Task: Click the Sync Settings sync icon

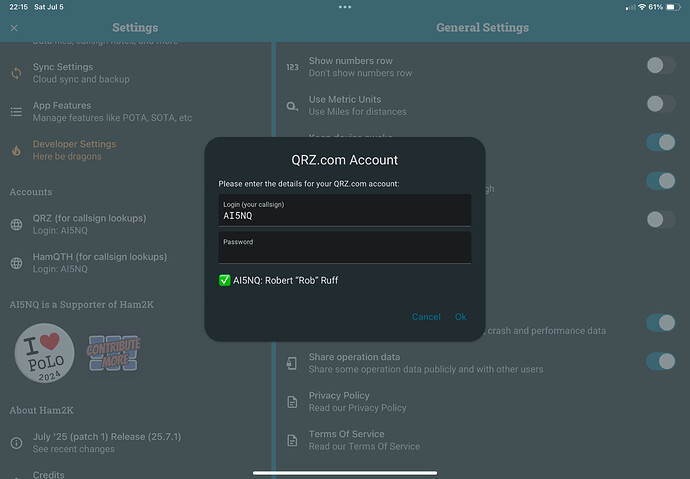Action: (x=16, y=73)
